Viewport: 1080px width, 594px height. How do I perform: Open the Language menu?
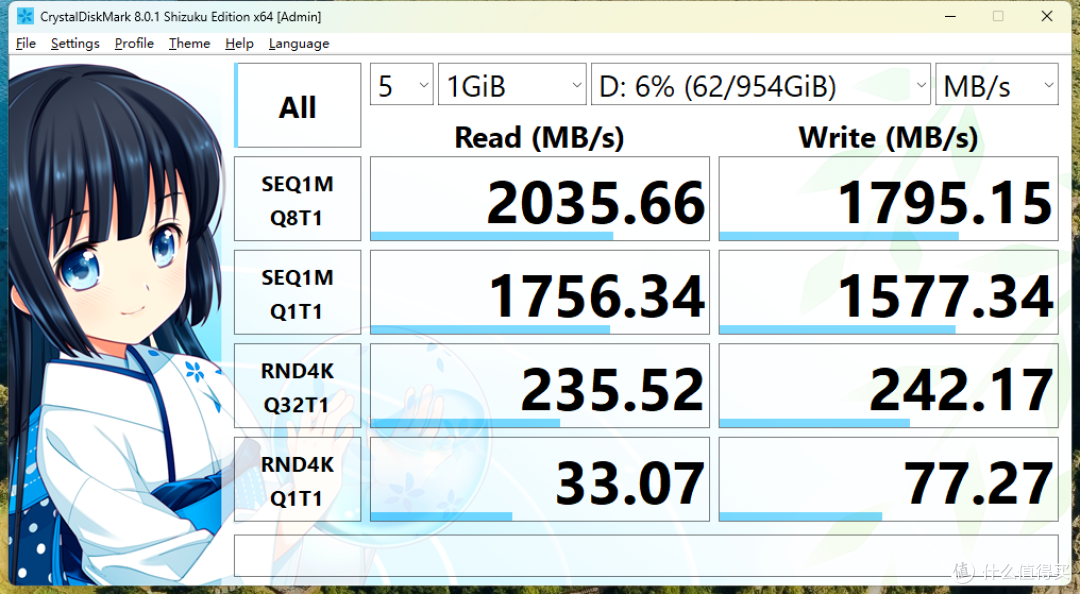[299, 43]
